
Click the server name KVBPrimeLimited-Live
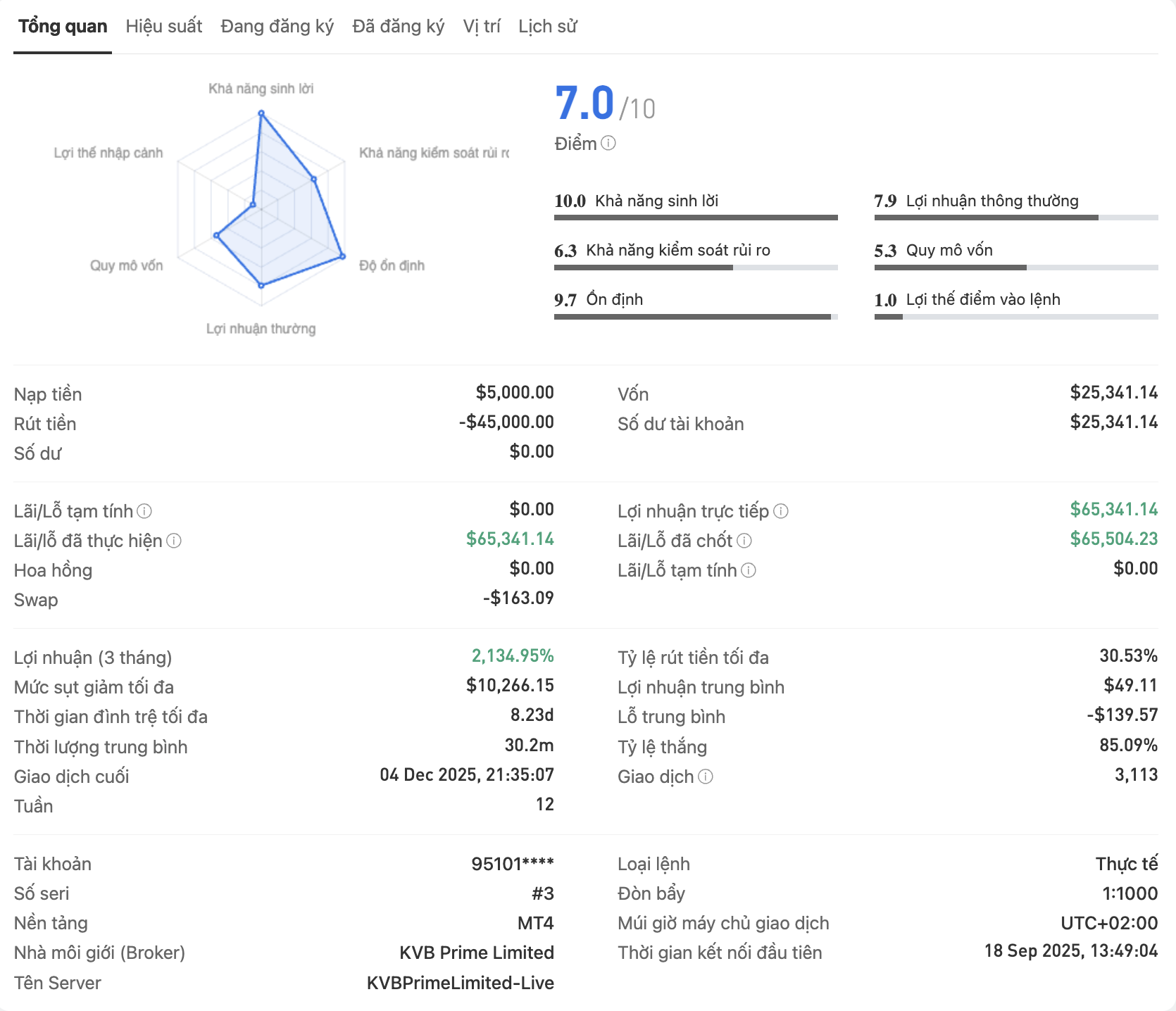coord(461,983)
